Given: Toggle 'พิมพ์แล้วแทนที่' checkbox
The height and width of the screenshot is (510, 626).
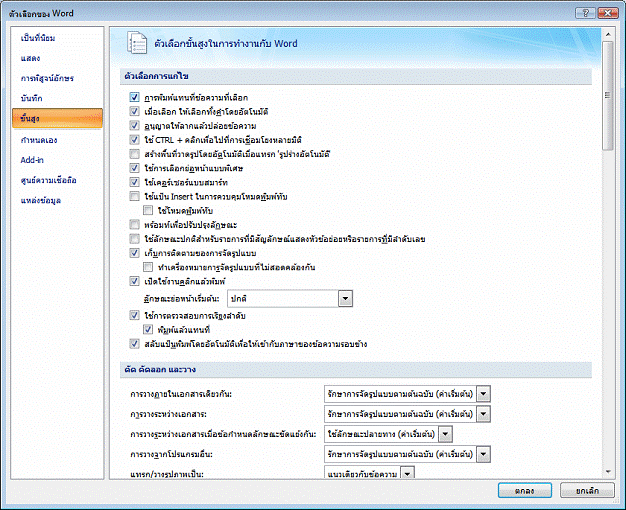Looking at the screenshot, I should (148, 329).
